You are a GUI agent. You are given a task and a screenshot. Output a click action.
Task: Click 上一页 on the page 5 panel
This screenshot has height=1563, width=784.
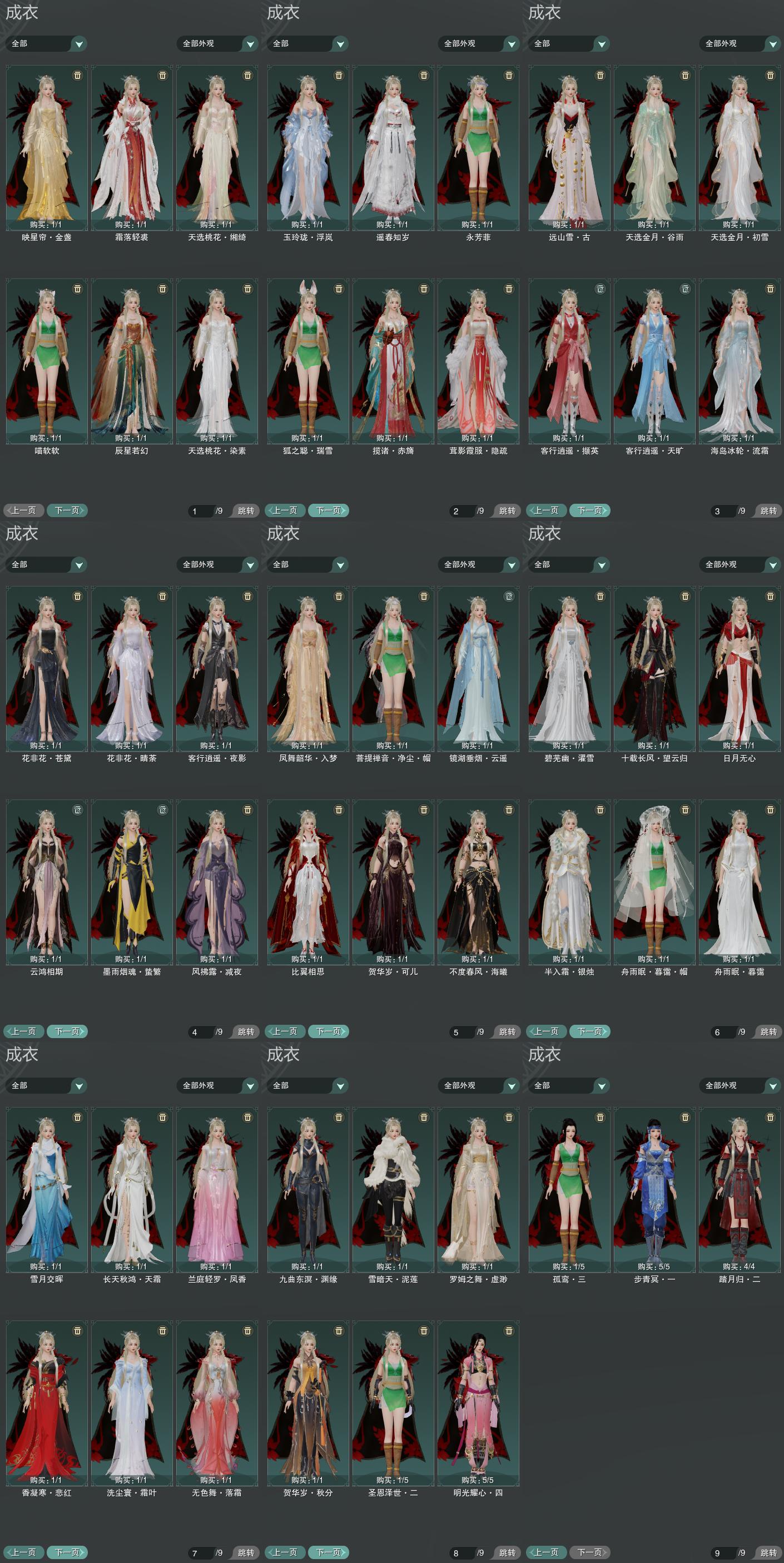click(286, 1031)
